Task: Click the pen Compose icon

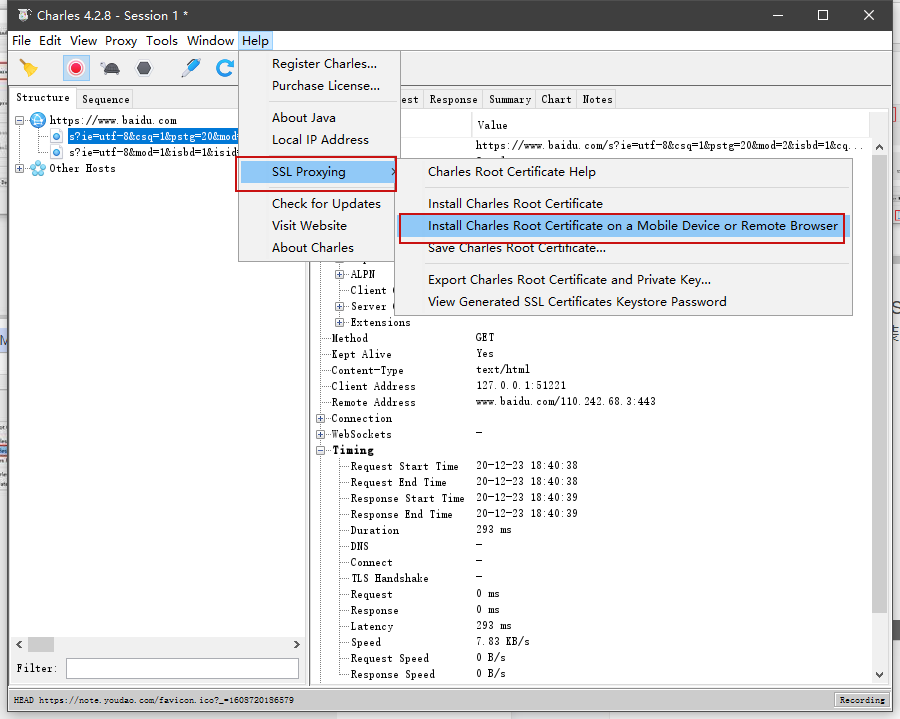Action: tap(191, 68)
